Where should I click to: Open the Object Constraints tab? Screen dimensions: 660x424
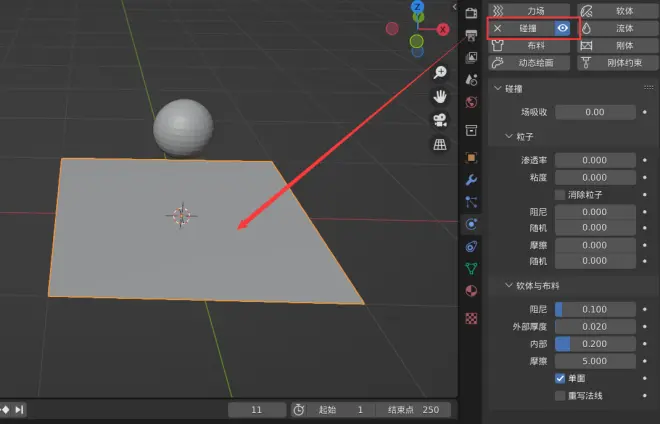471,246
